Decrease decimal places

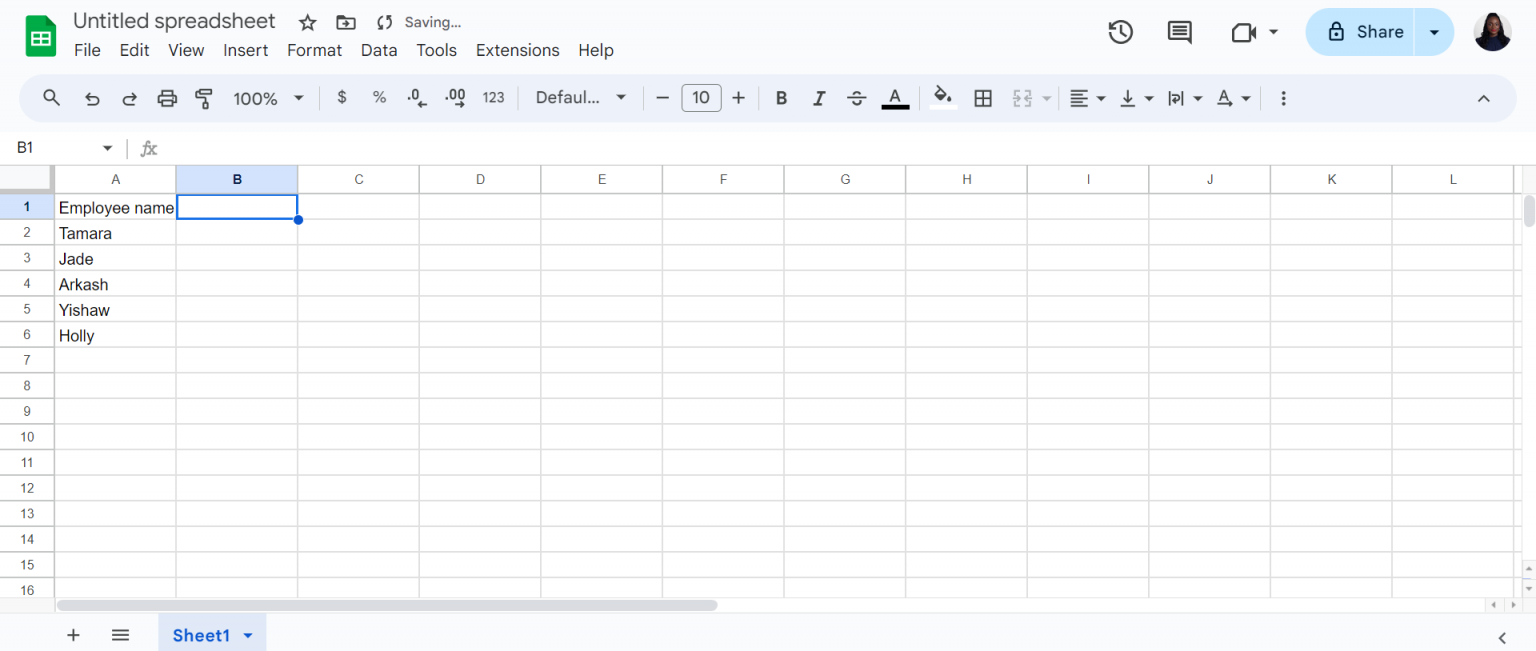pyautogui.click(x=416, y=98)
